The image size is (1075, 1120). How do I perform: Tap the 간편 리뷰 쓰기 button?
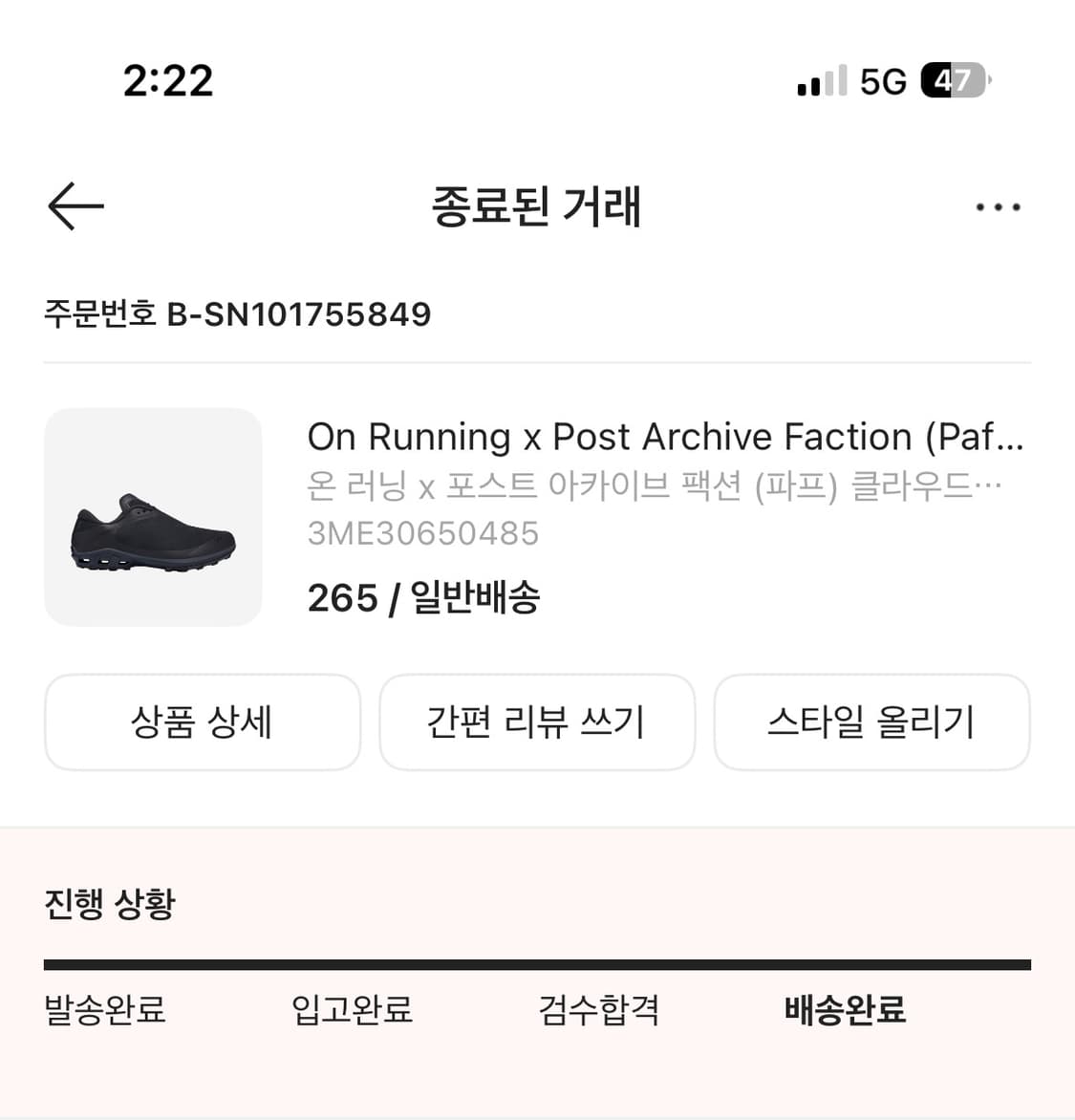tap(537, 722)
